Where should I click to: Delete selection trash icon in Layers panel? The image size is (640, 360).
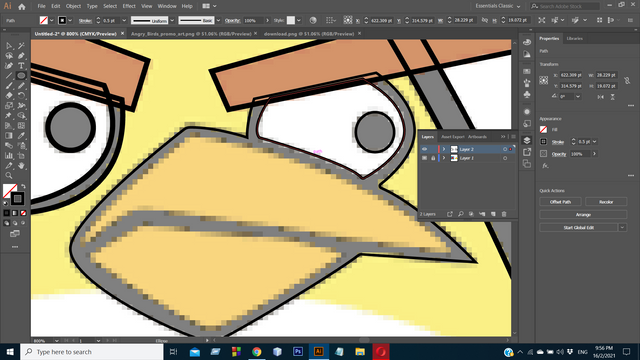tap(504, 214)
